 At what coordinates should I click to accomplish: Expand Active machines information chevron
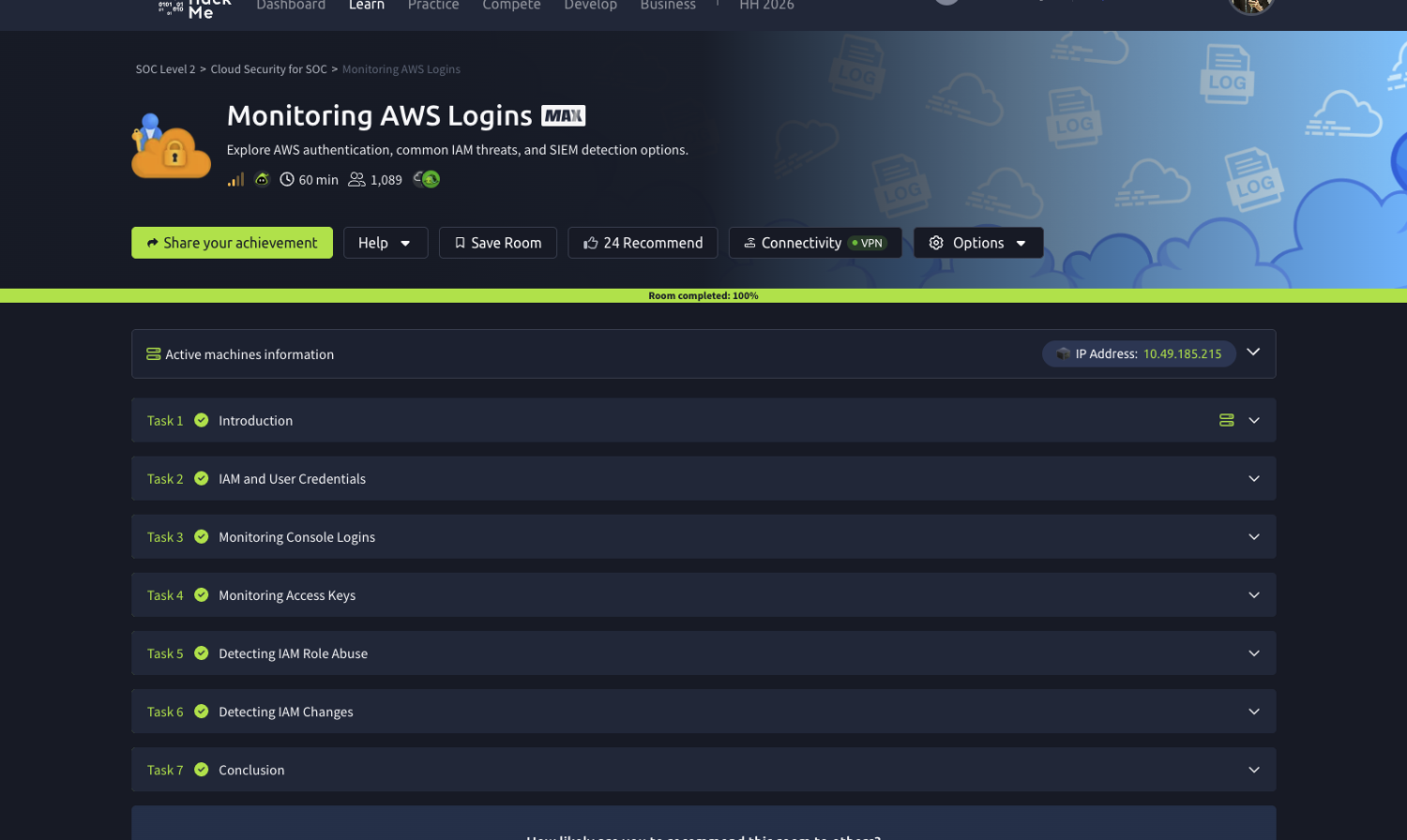pos(1253,352)
